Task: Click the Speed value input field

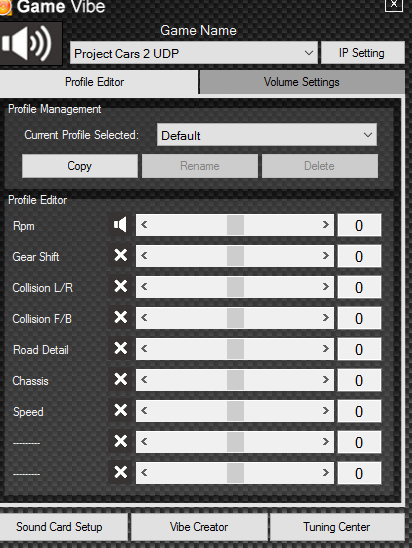Action: (x=359, y=411)
